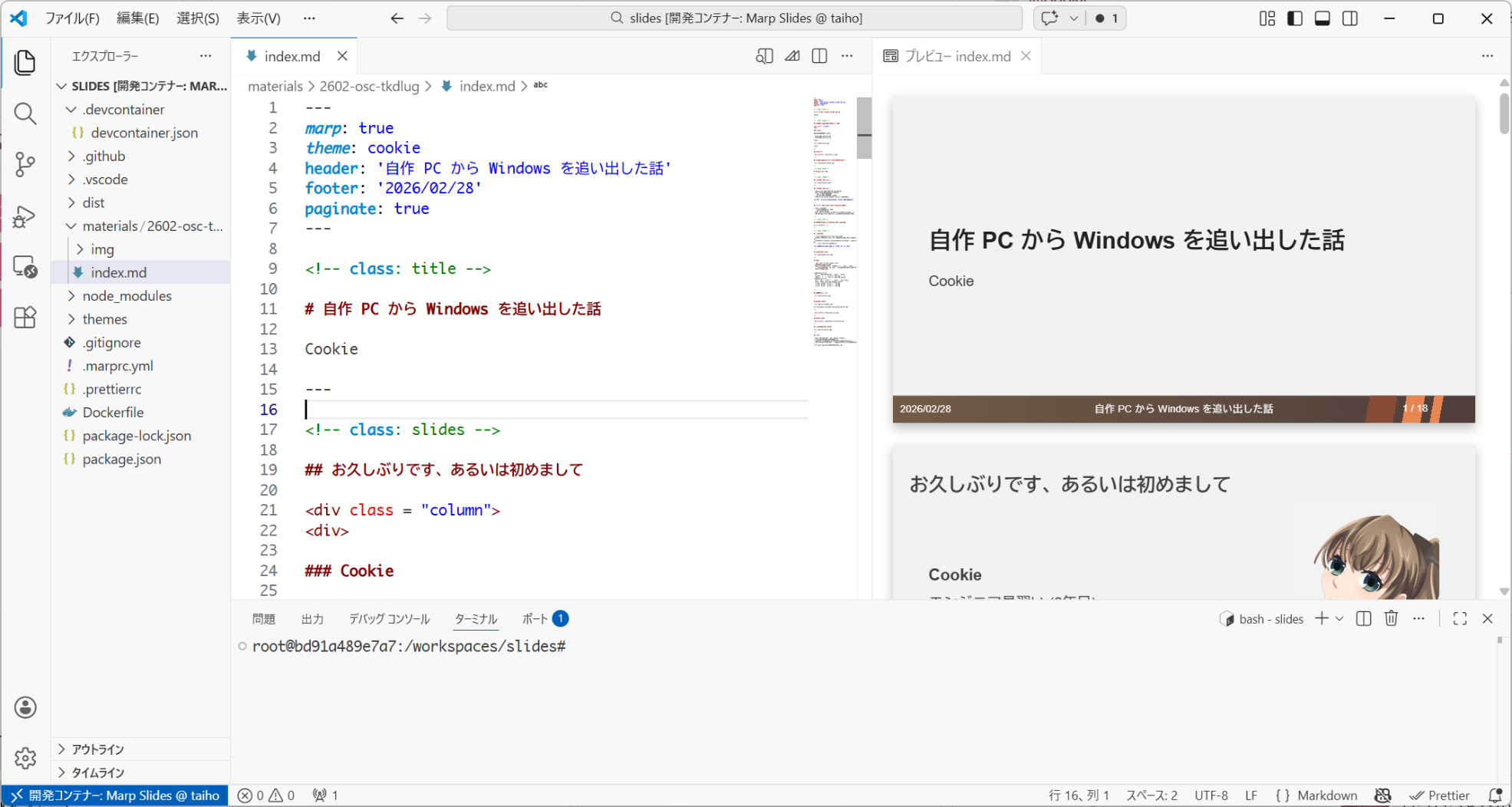
Task: Open the File menu
Action: click(72, 18)
